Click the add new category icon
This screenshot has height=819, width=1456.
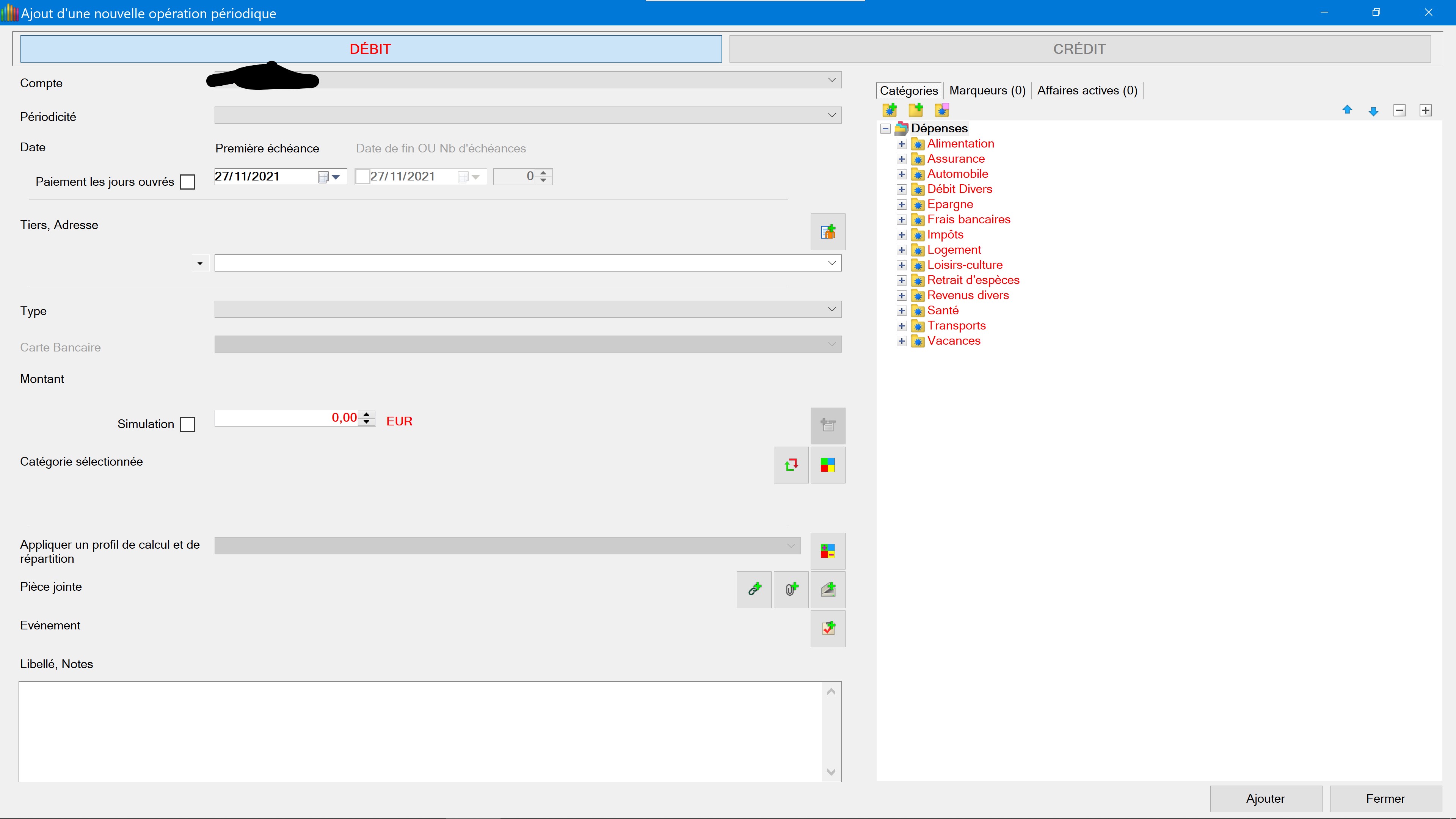coord(890,110)
